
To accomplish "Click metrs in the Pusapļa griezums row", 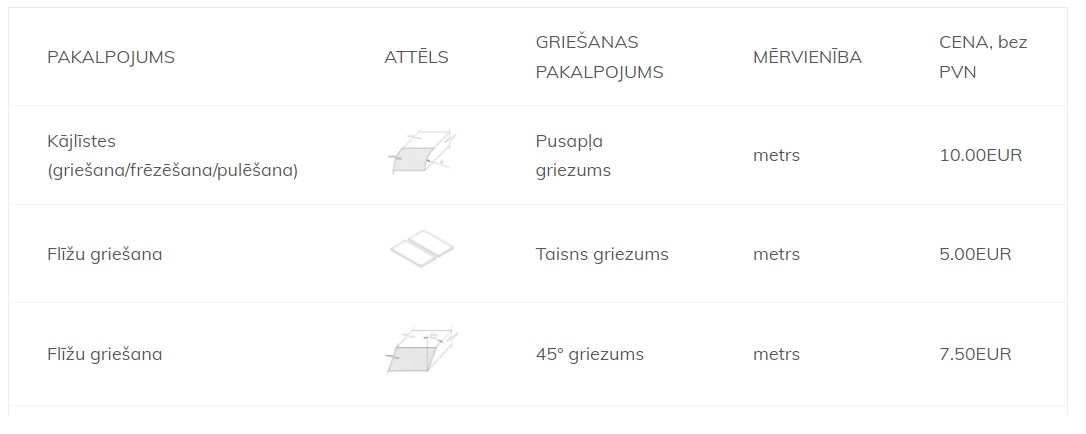I will click(776, 155).
